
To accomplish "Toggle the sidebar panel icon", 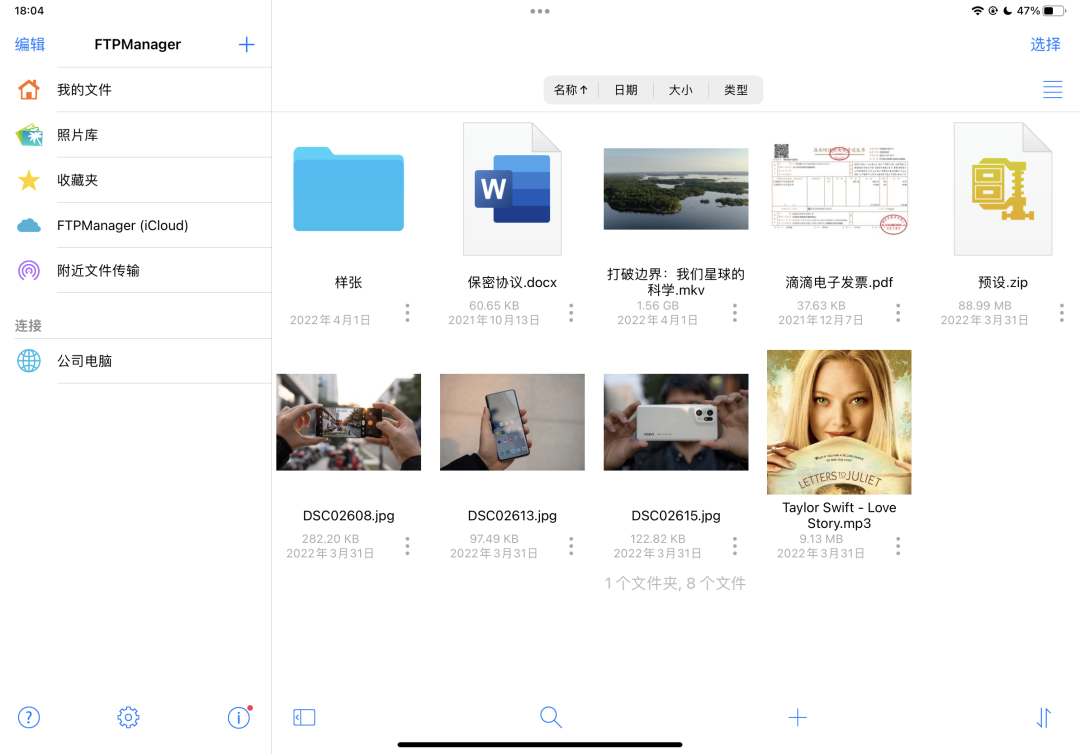I will [304, 717].
